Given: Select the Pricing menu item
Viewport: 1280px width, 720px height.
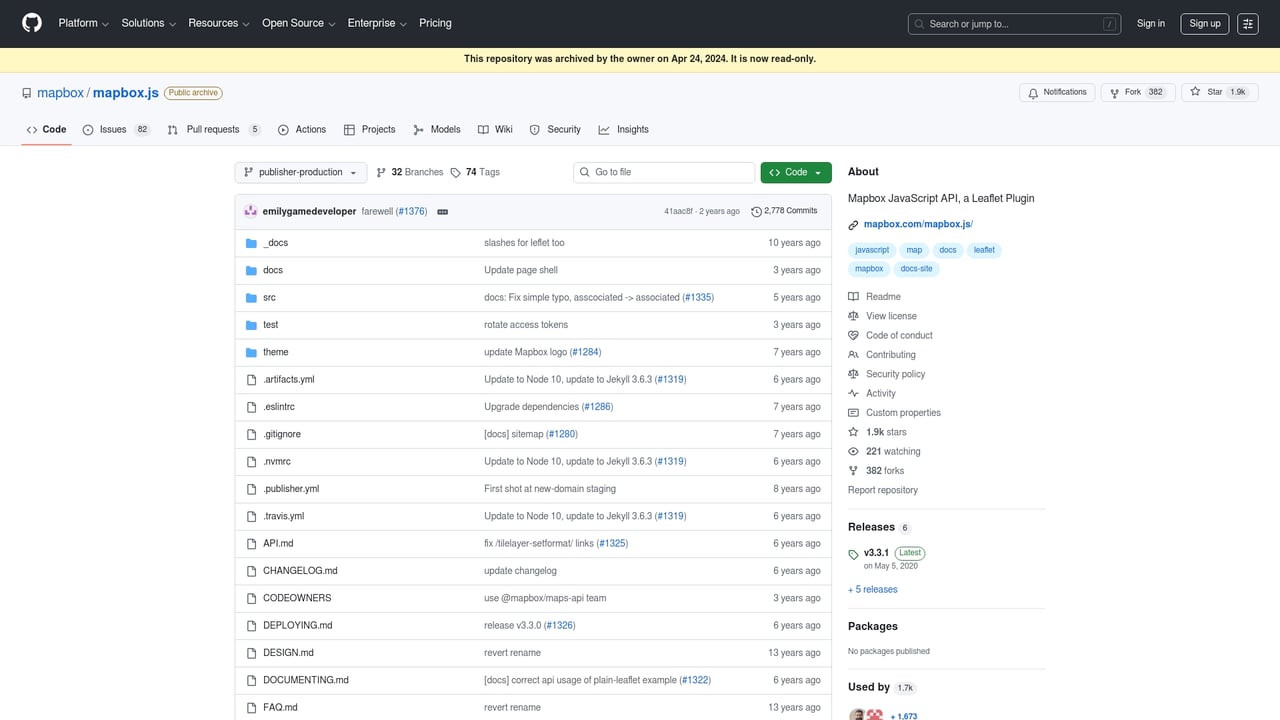Looking at the screenshot, I should tap(435, 23).
